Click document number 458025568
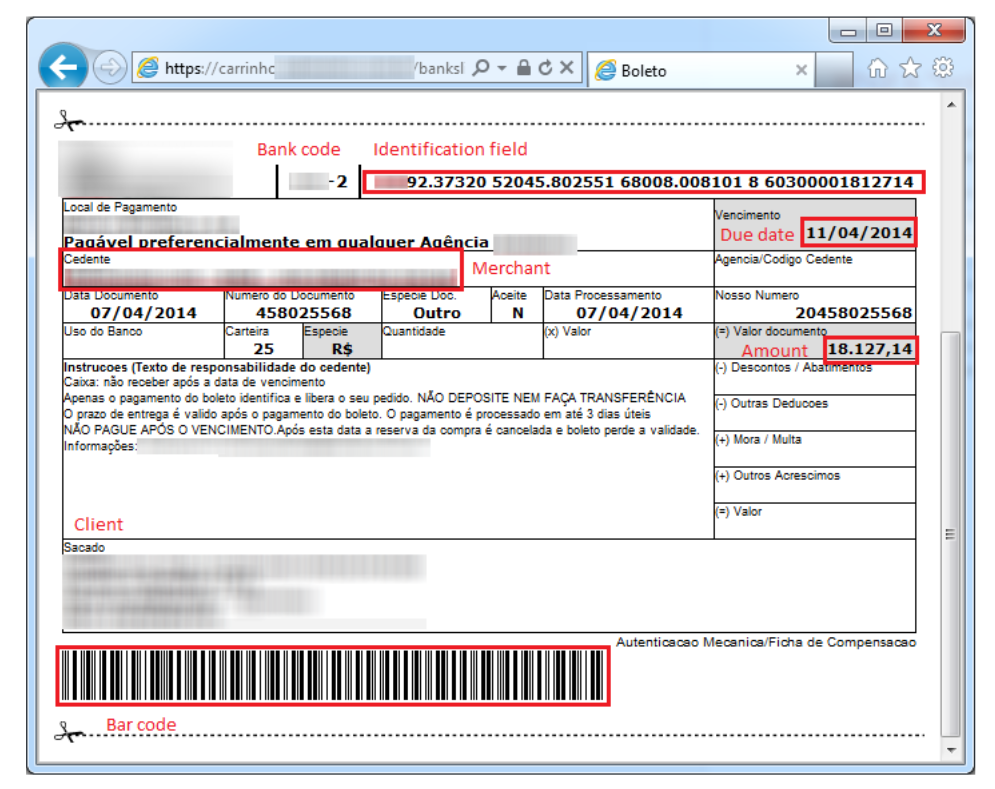 point(303,313)
